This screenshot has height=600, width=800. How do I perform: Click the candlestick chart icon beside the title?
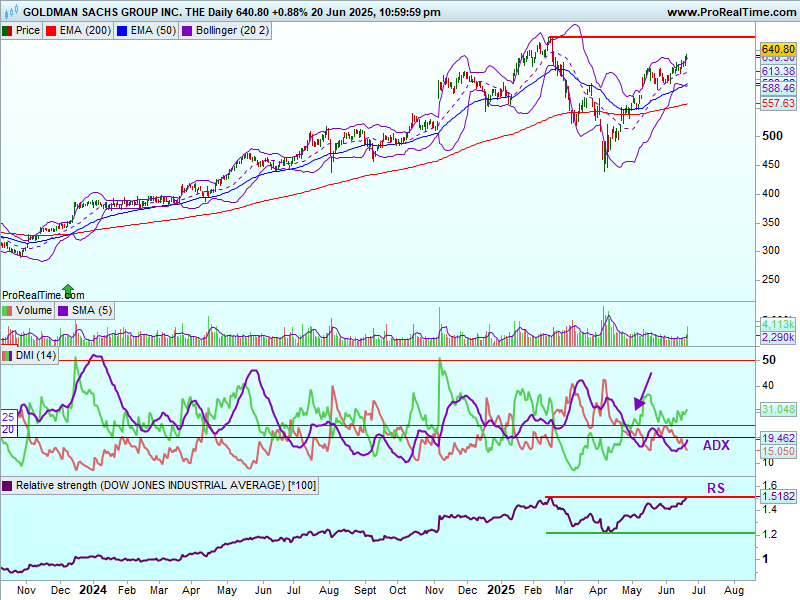click(x=9, y=12)
